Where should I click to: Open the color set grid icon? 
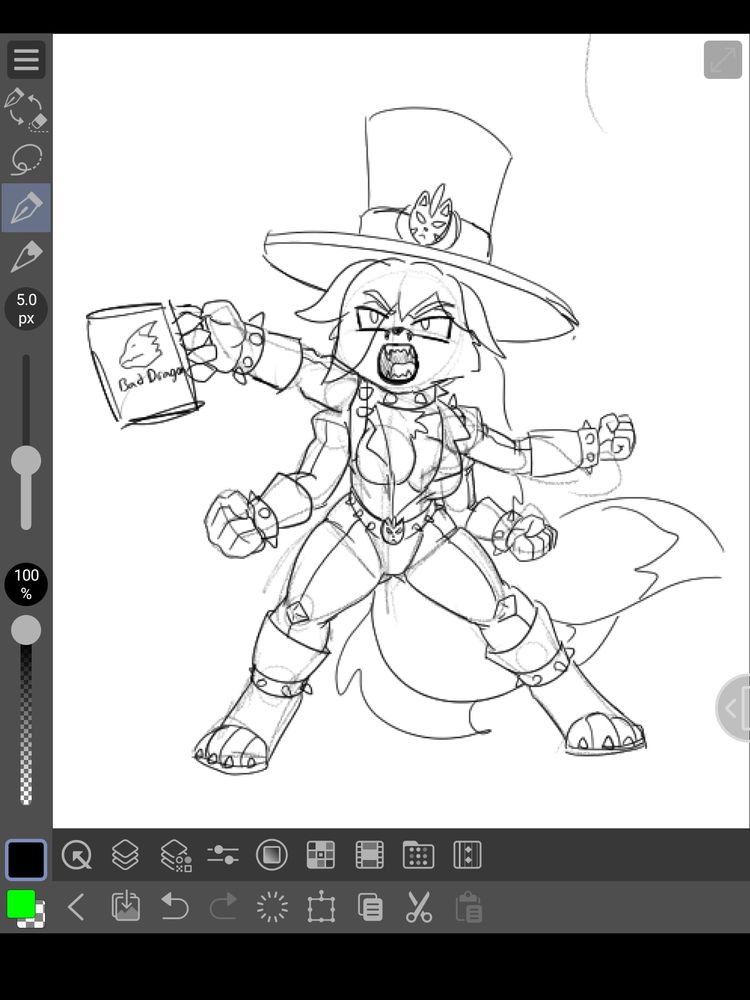pyautogui.click(x=321, y=855)
